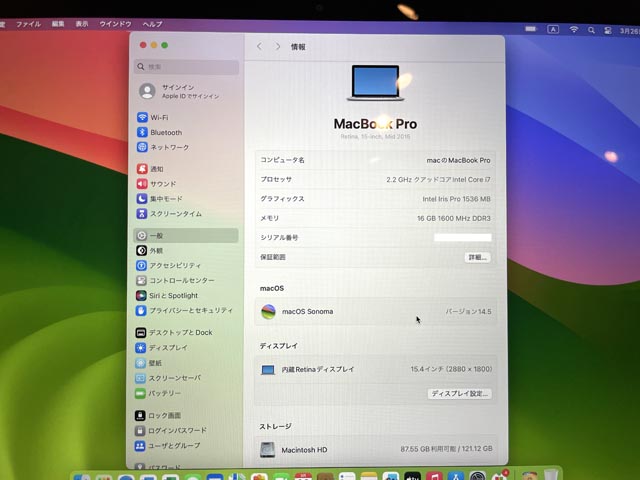Open the ファイル menu in the menu bar
Image resolution: width=640 pixels, height=480 pixels.
(28, 23)
